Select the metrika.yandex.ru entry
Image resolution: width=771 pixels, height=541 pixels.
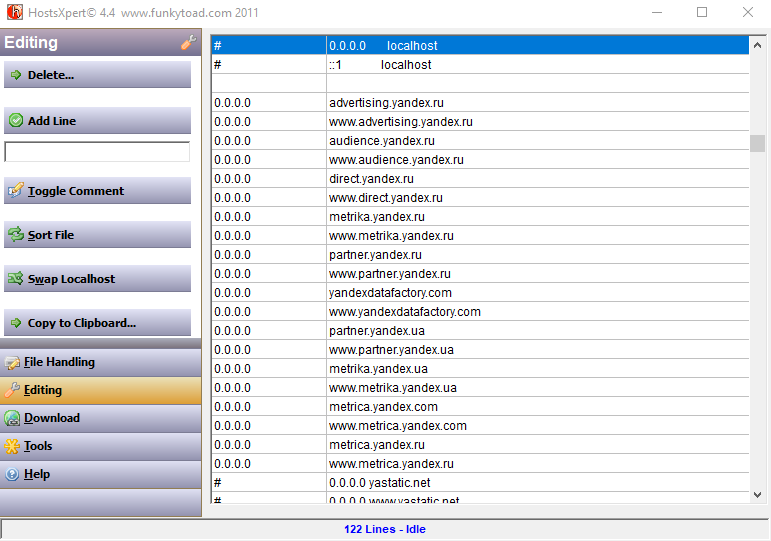(480, 217)
